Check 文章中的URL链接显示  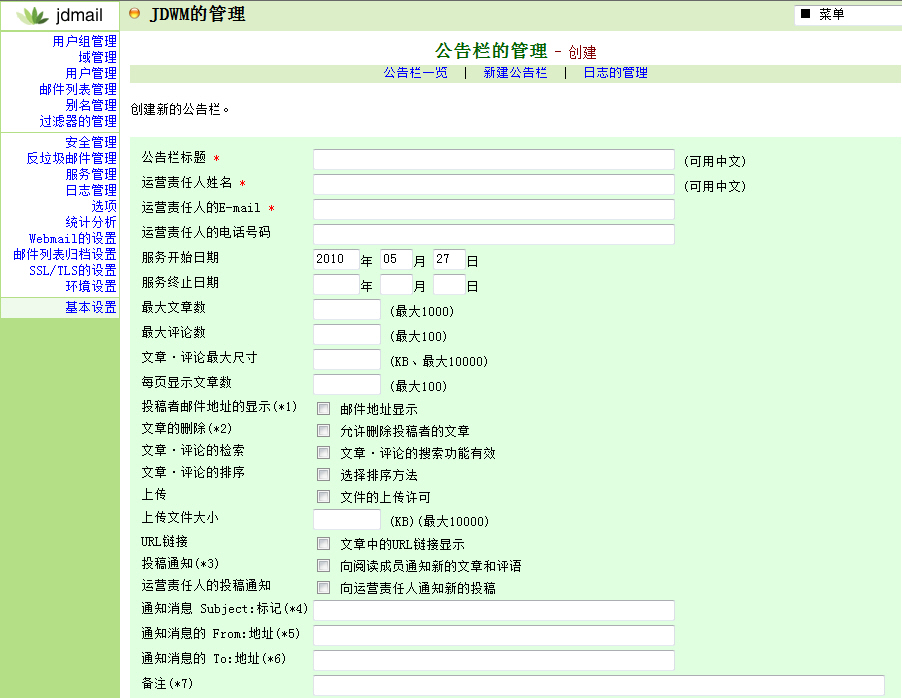pos(324,543)
